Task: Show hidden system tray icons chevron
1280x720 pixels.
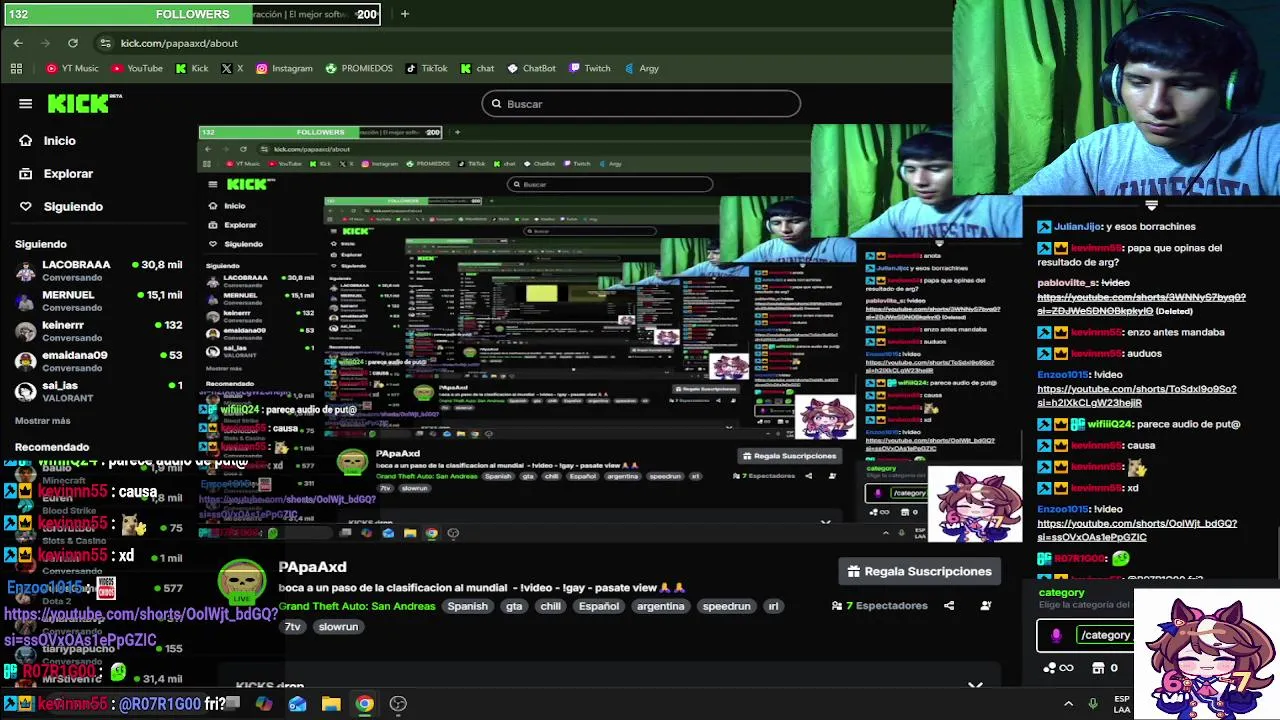Action: click(x=1068, y=704)
